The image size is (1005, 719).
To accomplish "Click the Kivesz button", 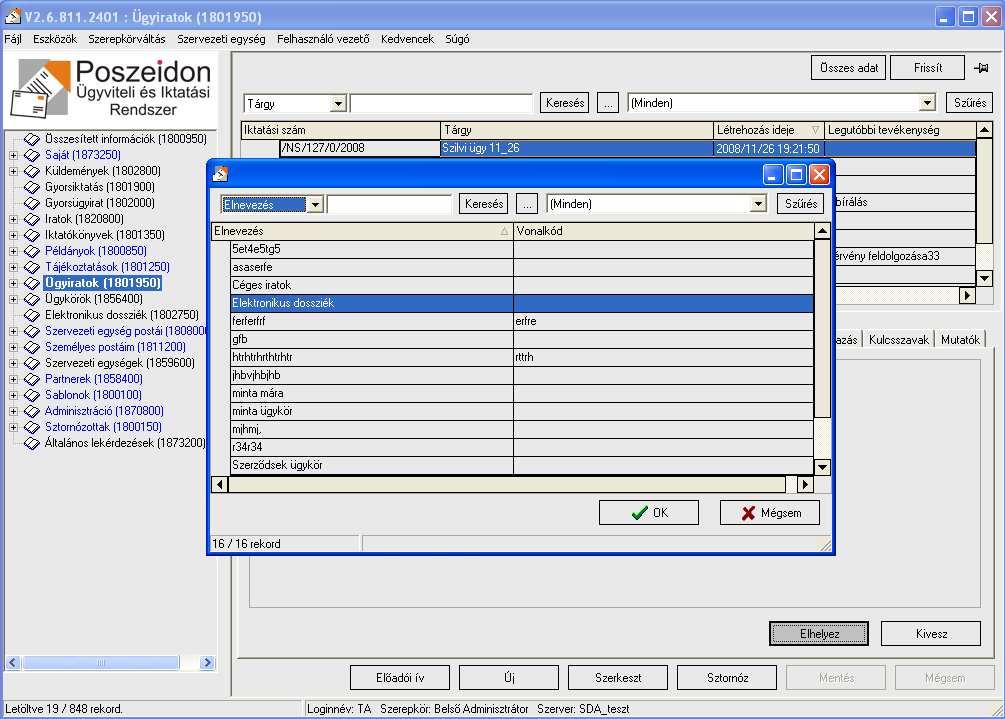I will (x=931, y=634).
